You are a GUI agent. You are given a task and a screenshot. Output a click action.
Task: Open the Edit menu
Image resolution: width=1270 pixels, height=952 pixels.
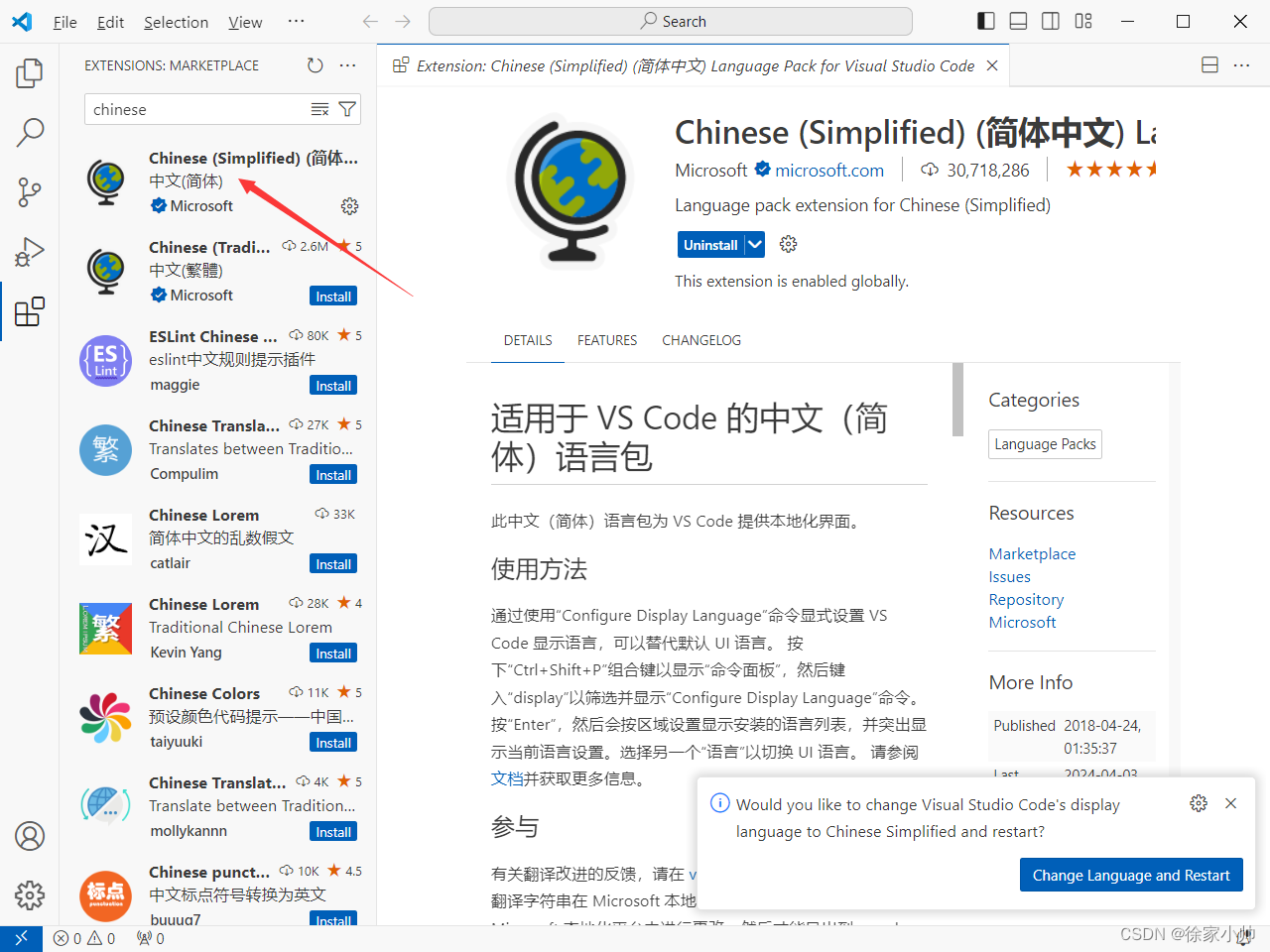click(x=110, y=22)
